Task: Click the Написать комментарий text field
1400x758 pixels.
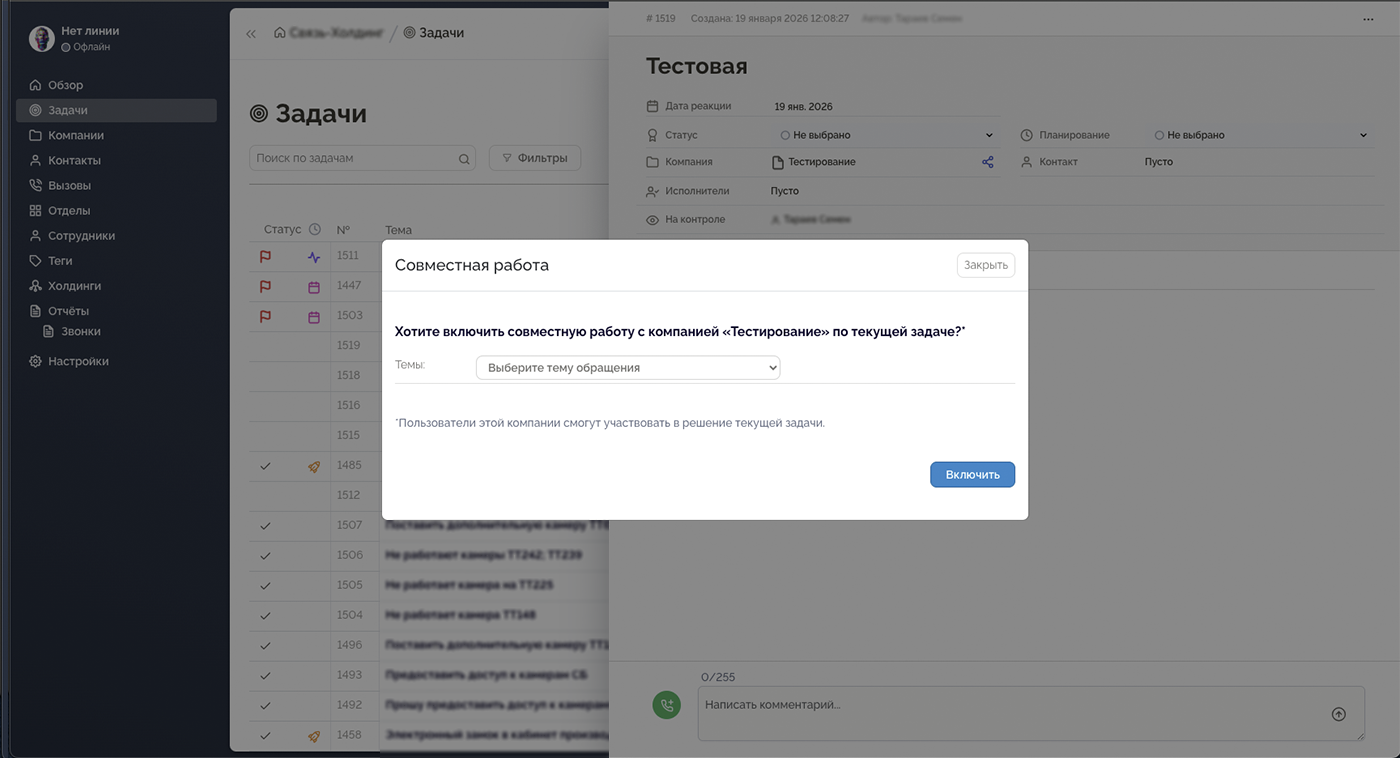Action: pyautogui.click(x=1010, y=712)
